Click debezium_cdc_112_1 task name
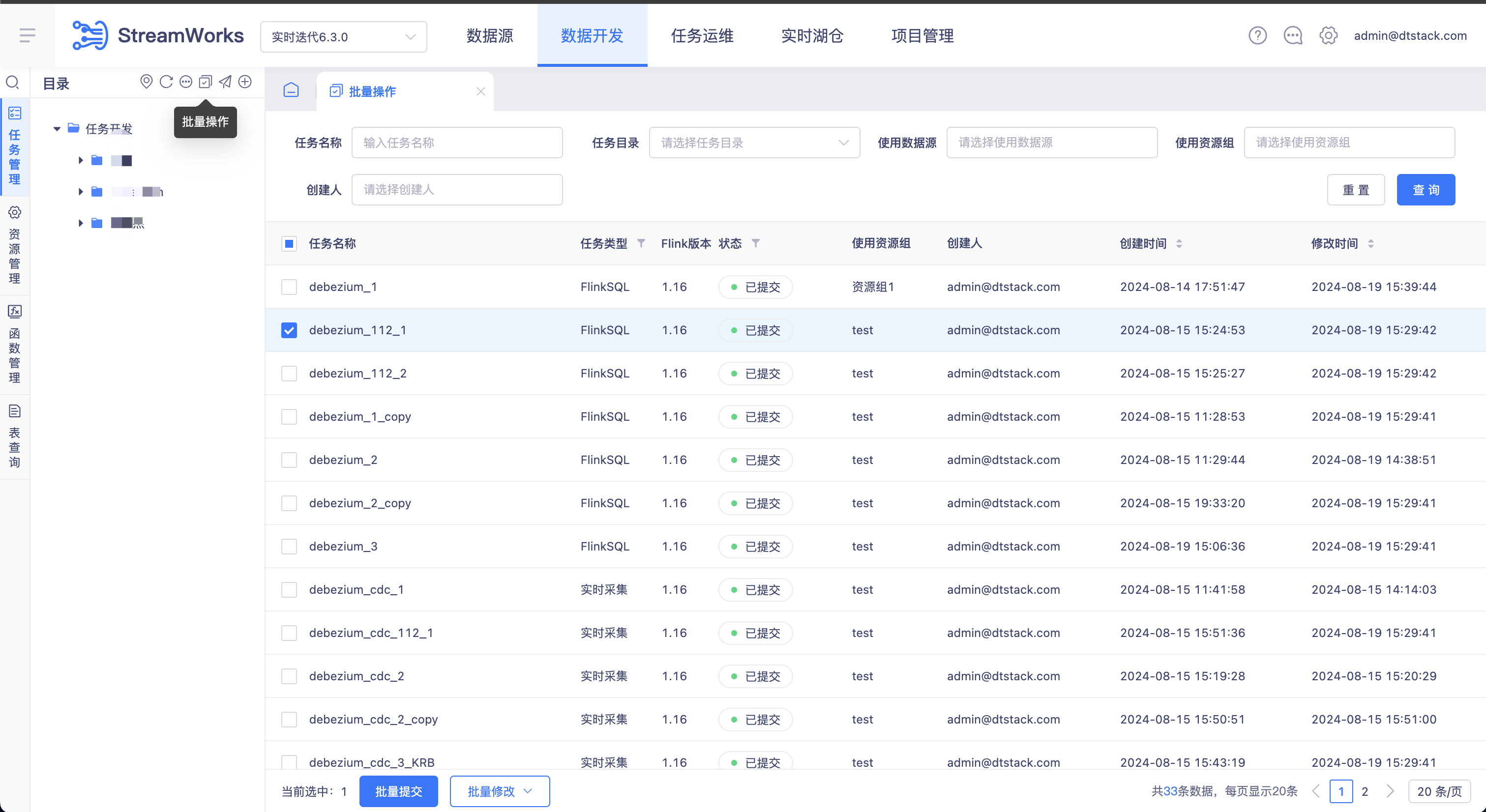 click(x=371, y=633)
